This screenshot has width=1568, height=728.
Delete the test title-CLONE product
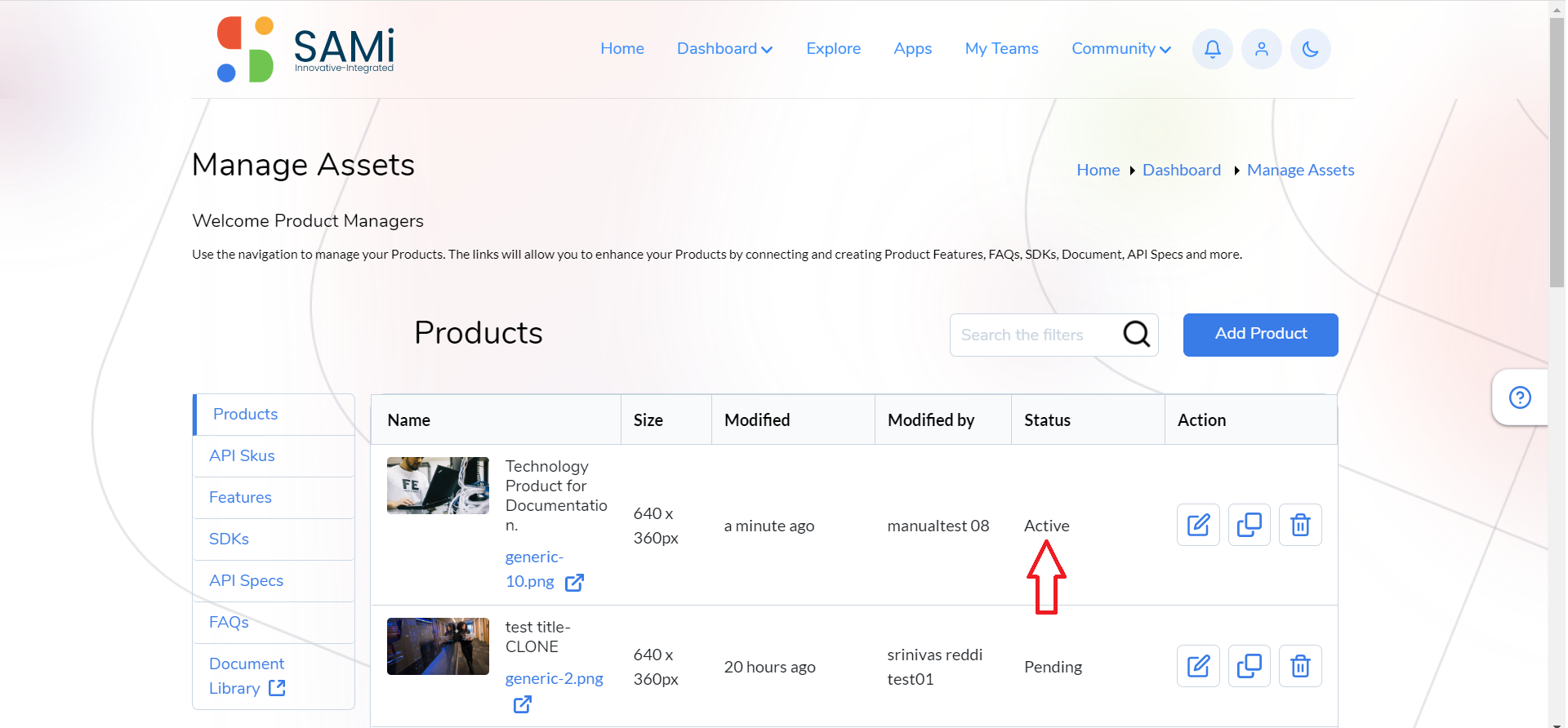click(1300, 666)
